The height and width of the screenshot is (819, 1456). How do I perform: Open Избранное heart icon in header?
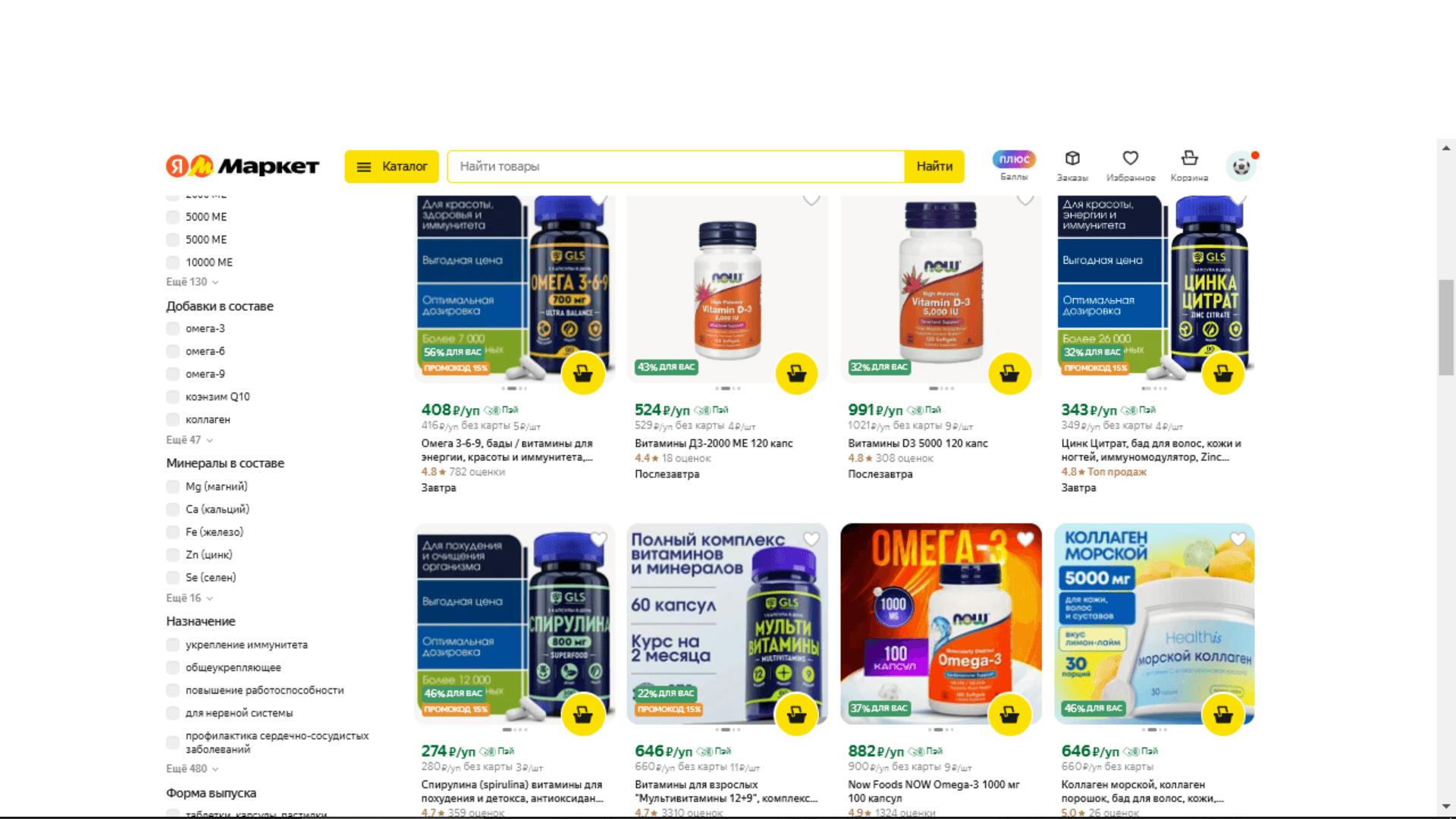click(x=1130, y=166)
